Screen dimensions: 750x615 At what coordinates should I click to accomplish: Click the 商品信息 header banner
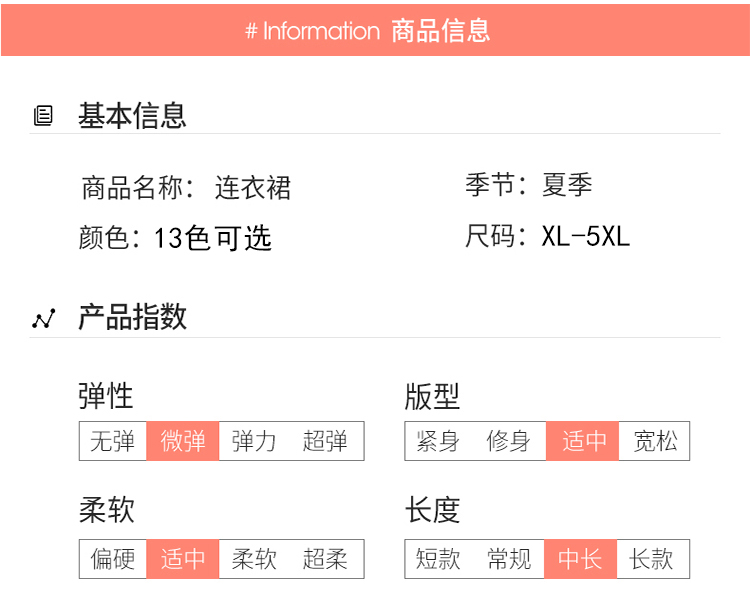pyautogui.click(x=375, y=30)
